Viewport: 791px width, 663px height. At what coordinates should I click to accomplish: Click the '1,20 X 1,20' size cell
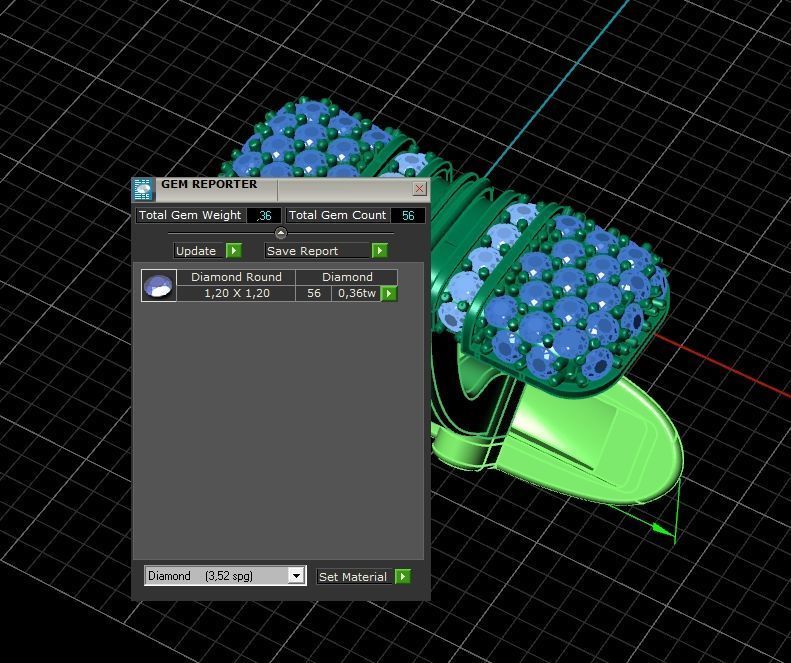236,293
